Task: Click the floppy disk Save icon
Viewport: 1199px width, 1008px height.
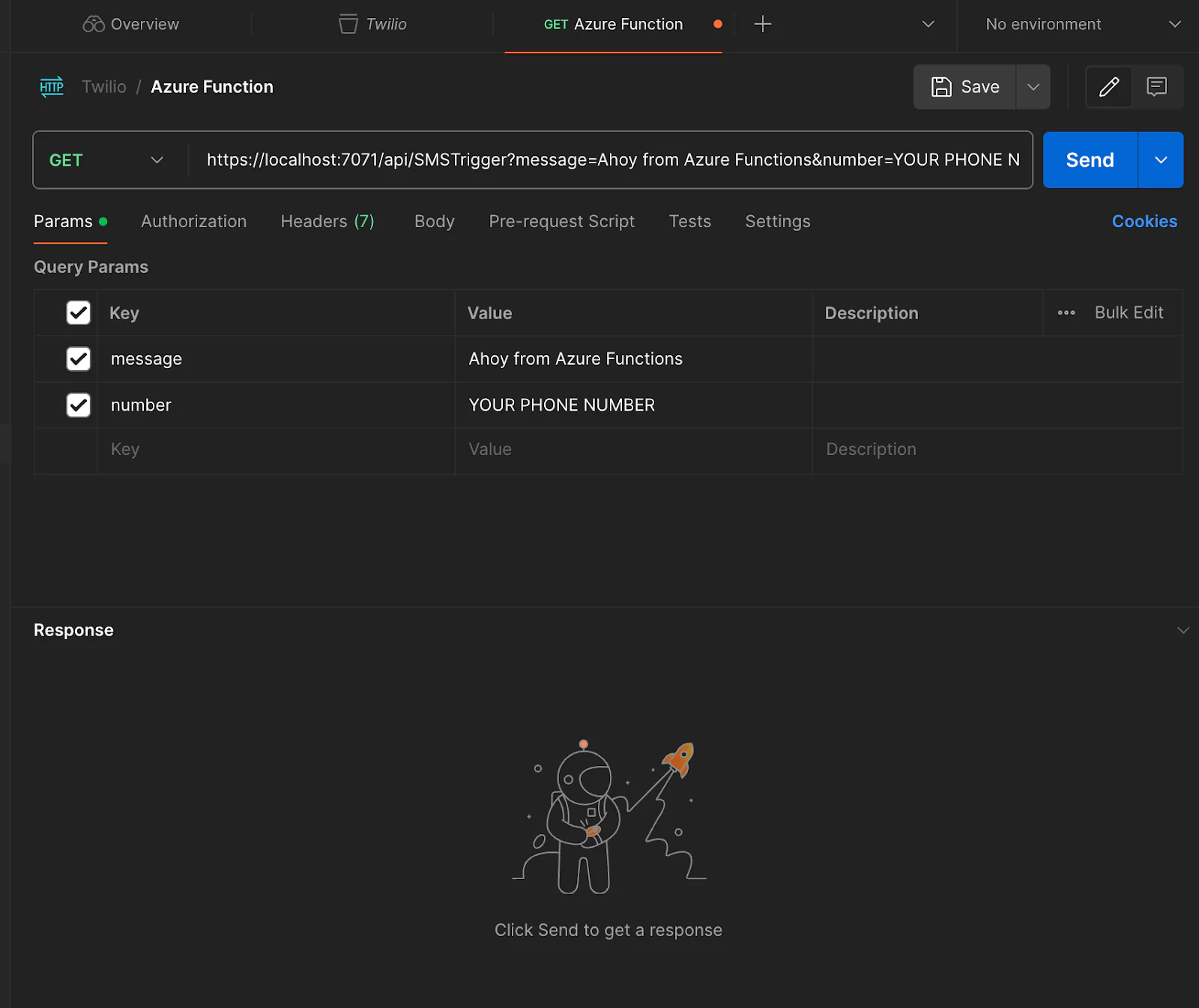Action: click(941, 87)
